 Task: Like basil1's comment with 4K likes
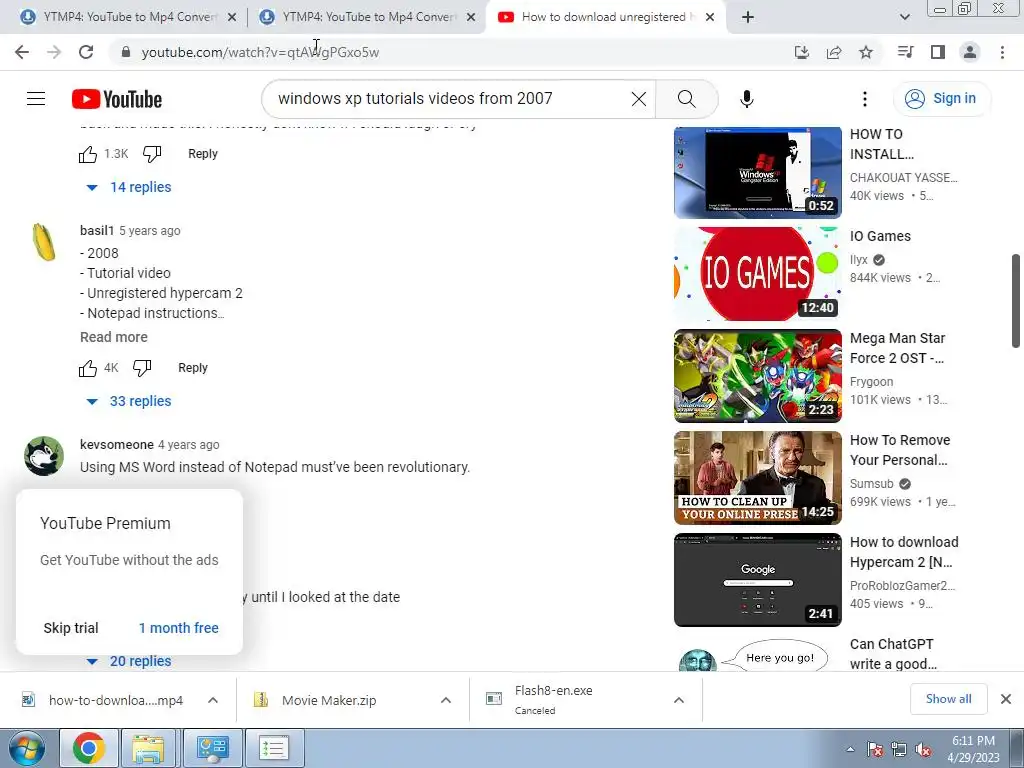click(x=88, y=368)
